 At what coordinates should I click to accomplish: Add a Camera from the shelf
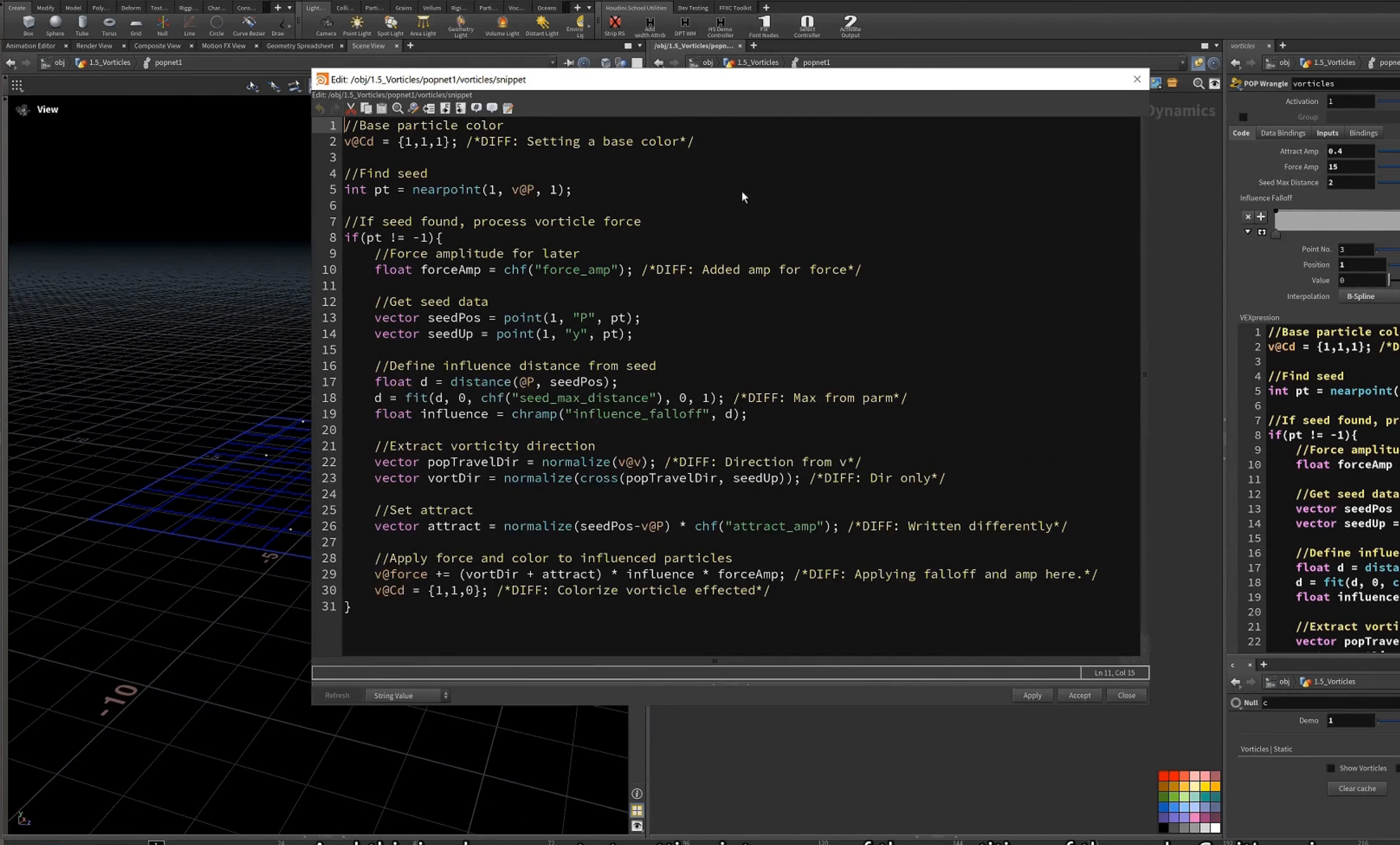pyautogui.click(x=326, y=26)
